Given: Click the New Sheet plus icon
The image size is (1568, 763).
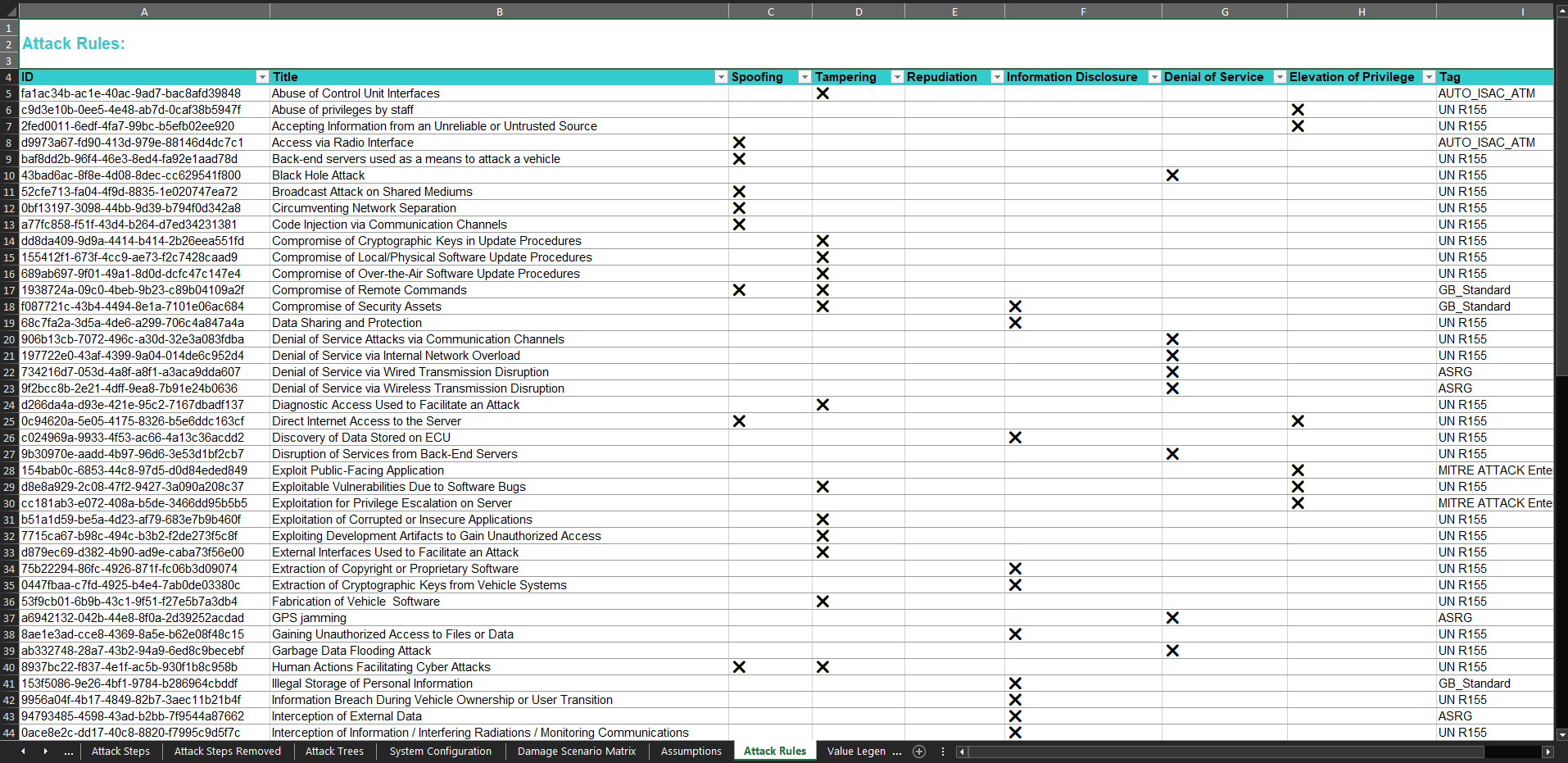Looking at the screenshot, I should pyautogui.click(x=919, y=752).
